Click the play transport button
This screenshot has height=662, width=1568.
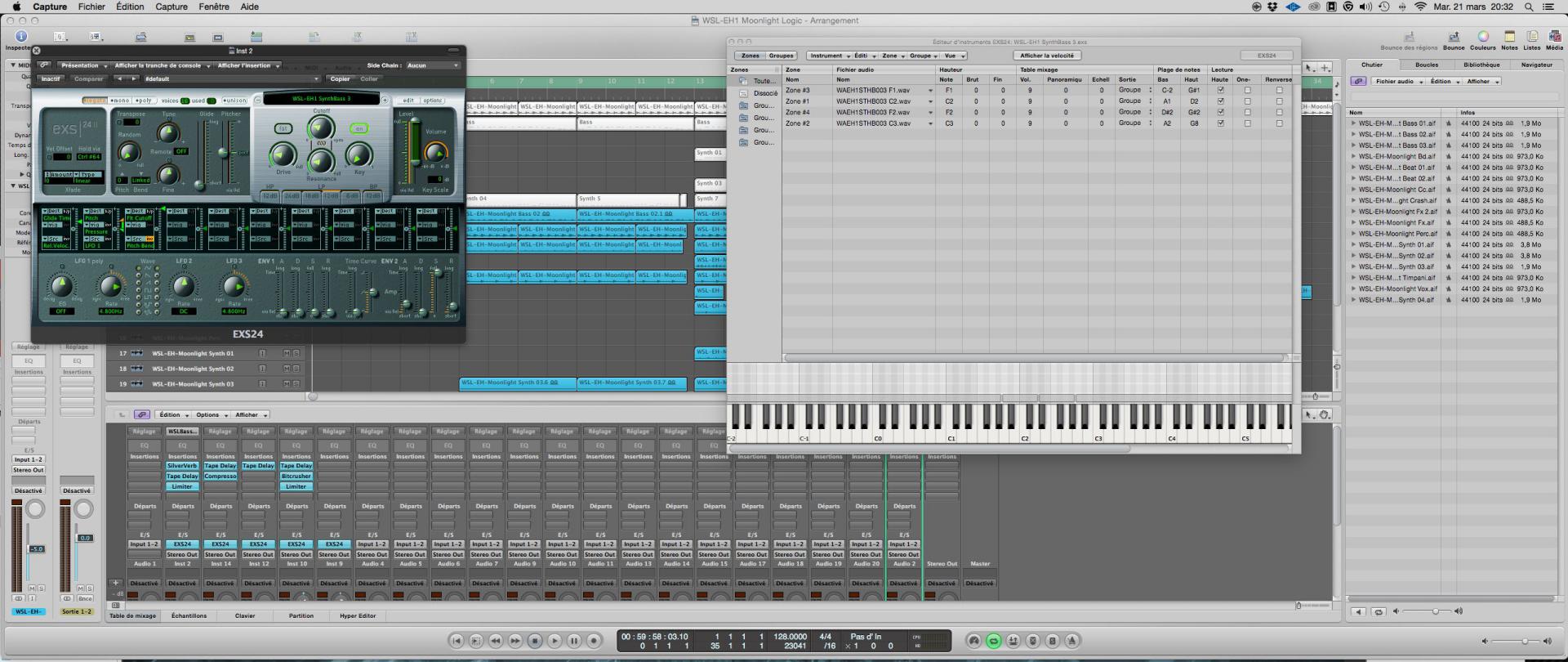[555, 641]
